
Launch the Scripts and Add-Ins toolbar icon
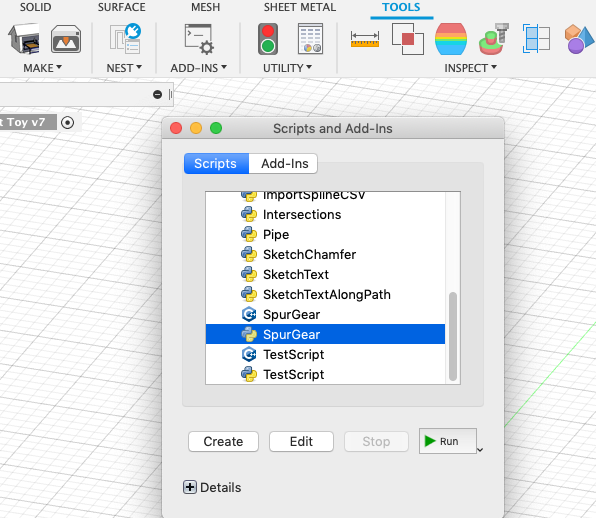coord(199,39)
